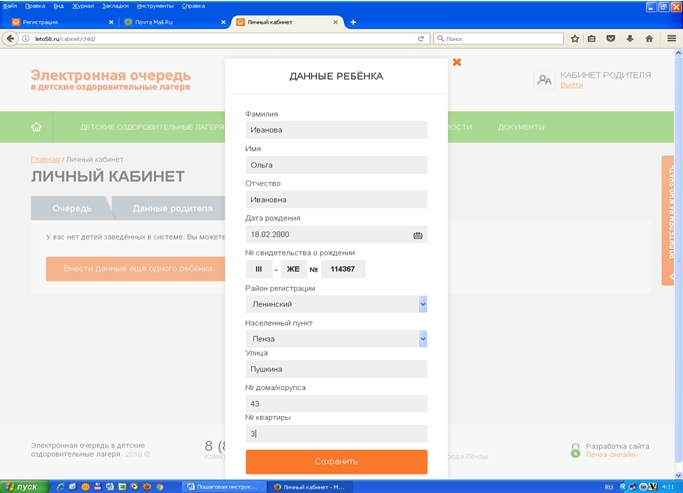Open a new browser tab with plus button
The width and height of the screenshot is (683, 493).
353,21
